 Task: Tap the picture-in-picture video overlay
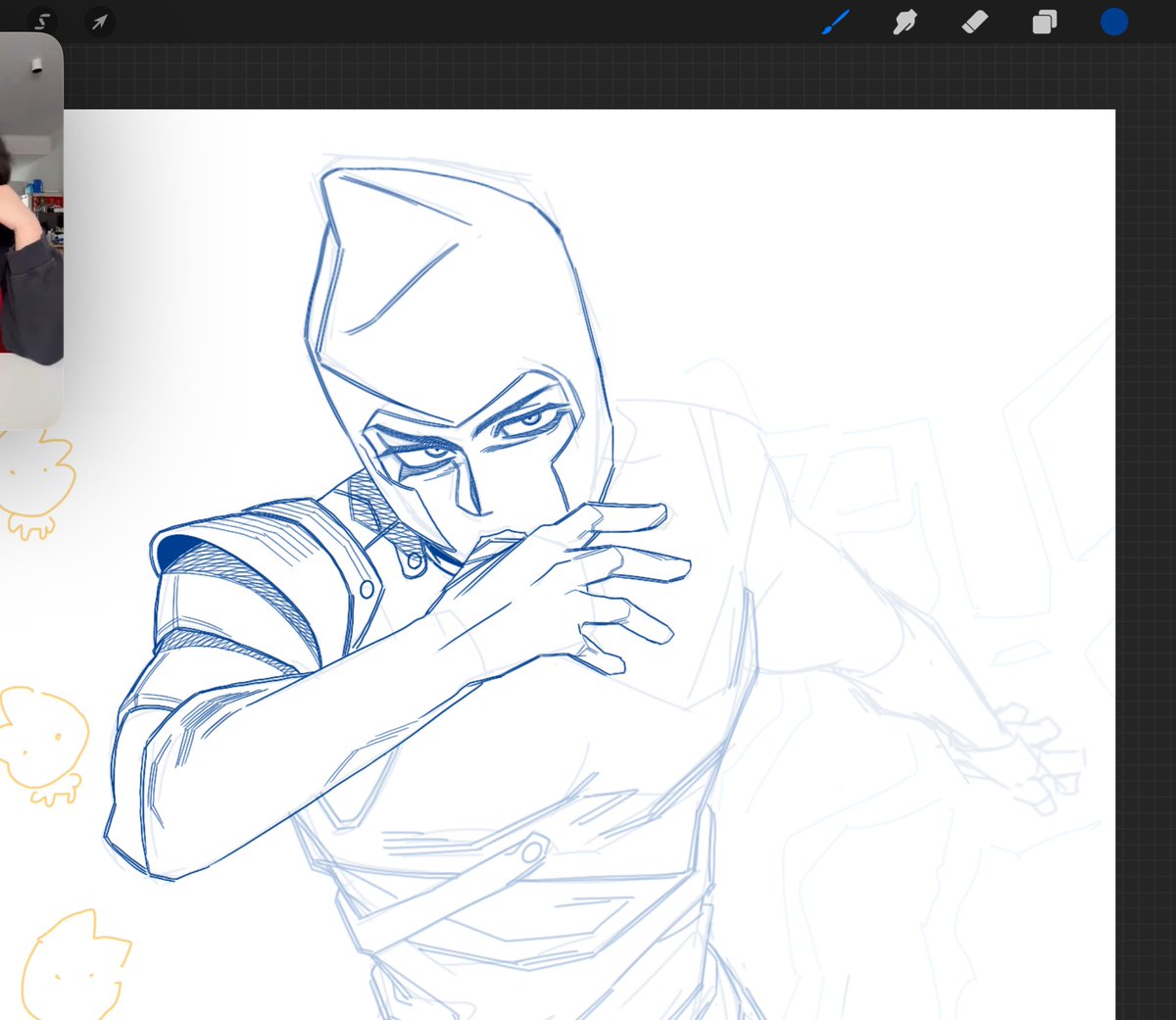31,230
